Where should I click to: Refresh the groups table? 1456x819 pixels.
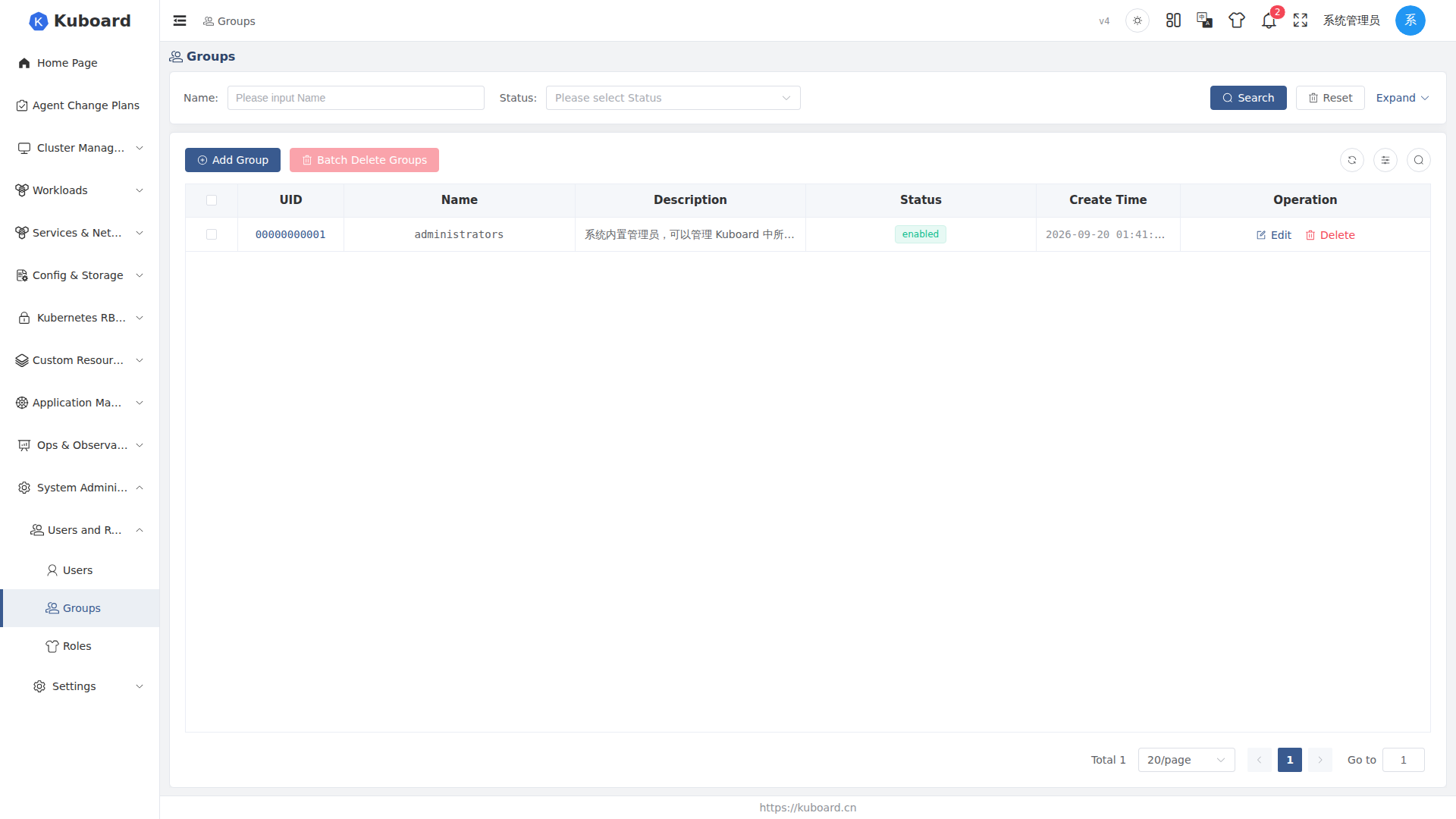1352,160
